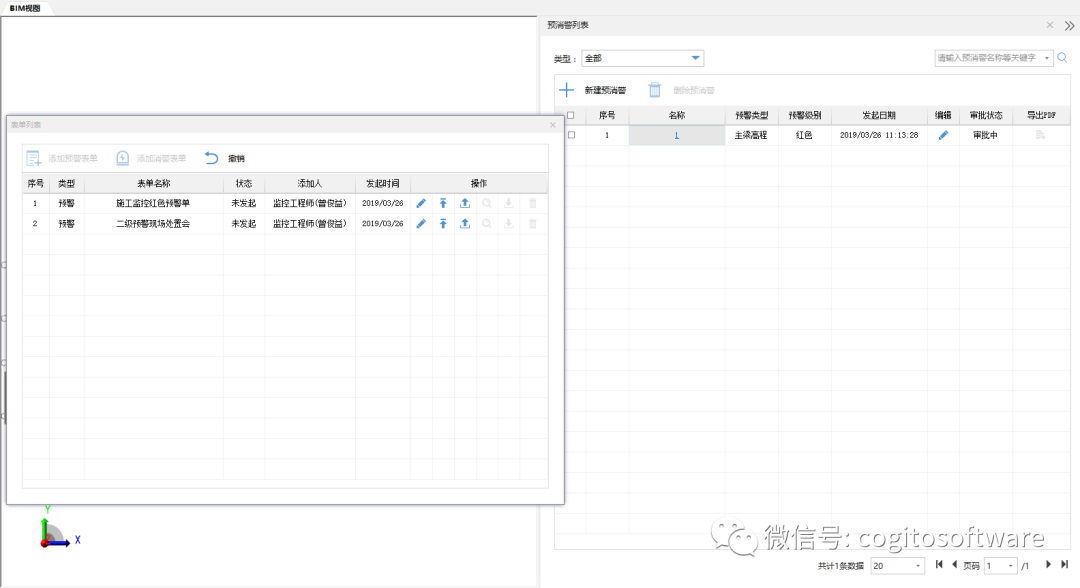Go to previous page in pagination
The height and width of the screenshot is (588, 1080).
click(955, 565)
